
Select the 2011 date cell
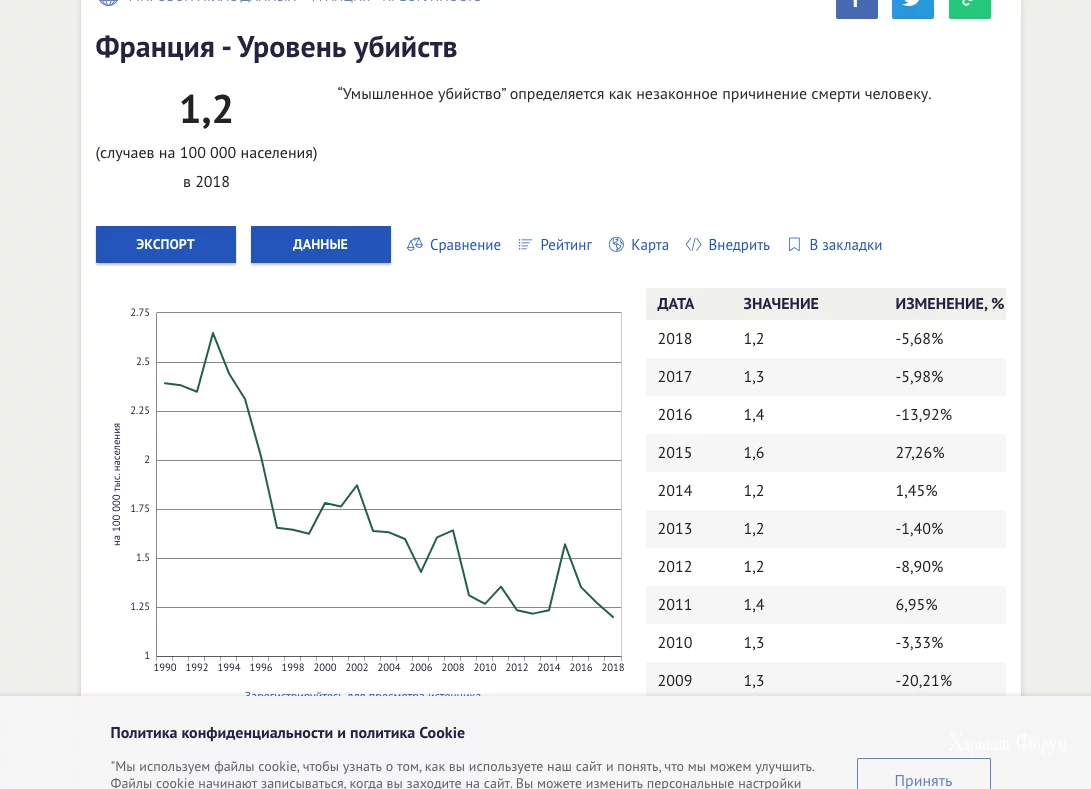[675, 605]
